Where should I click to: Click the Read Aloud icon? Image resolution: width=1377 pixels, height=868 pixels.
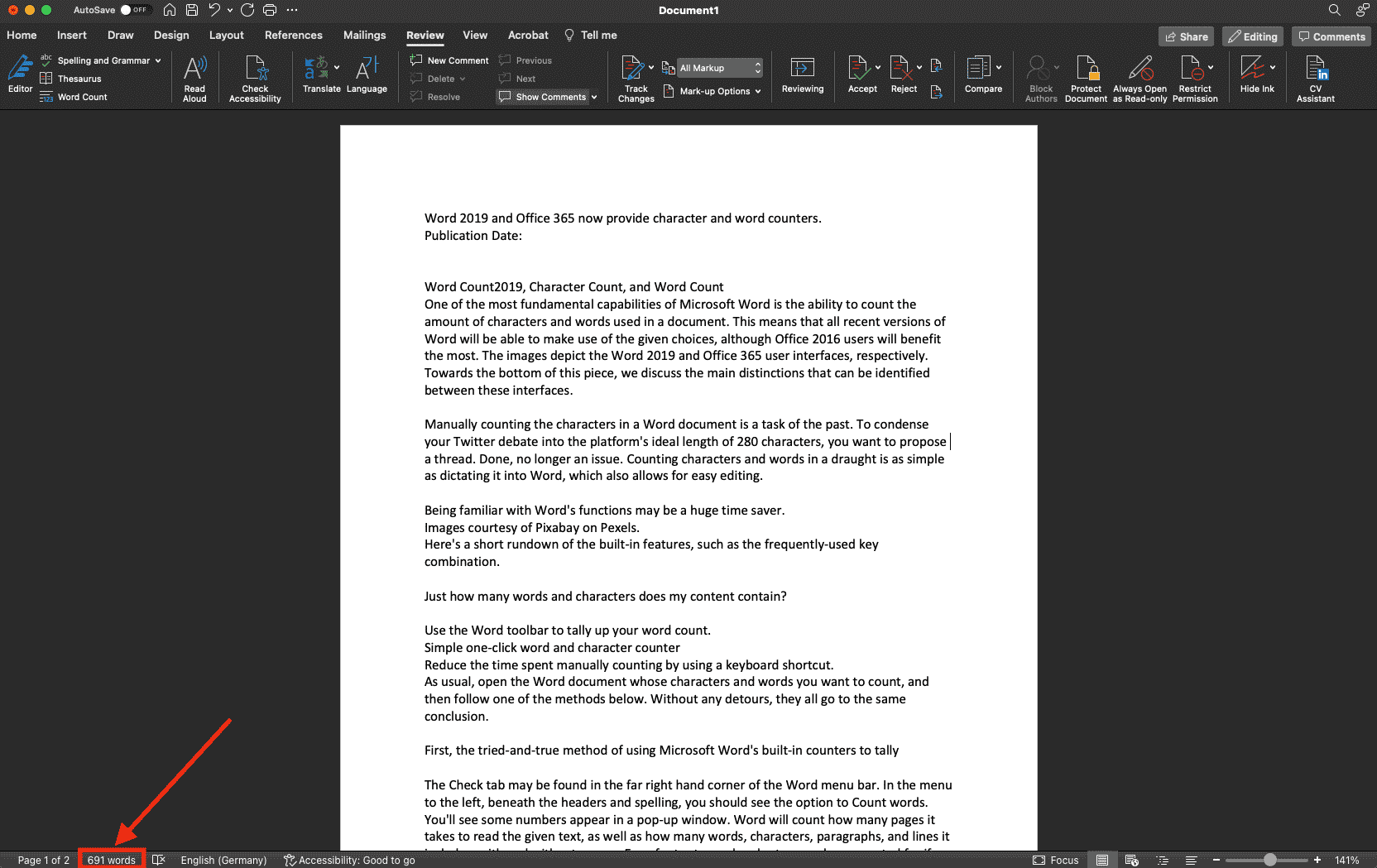click(194, 79)
